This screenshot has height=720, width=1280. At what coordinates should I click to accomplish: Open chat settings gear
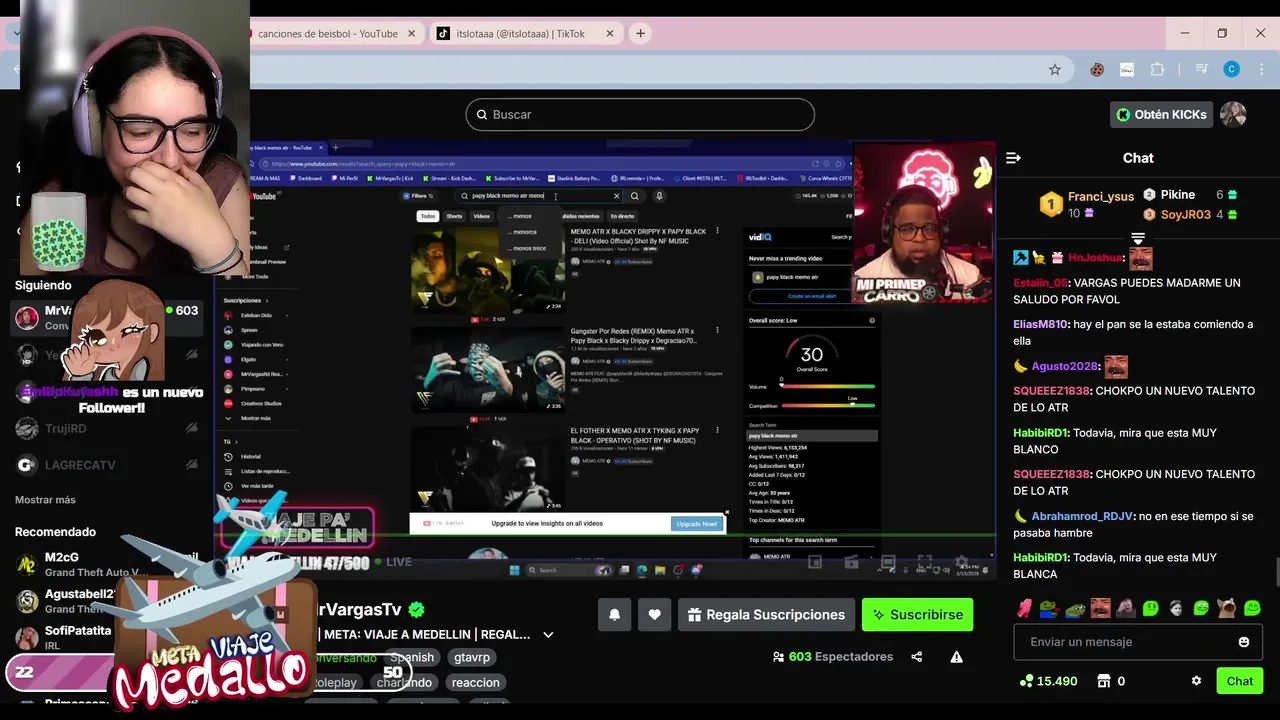(x=1196, y=681)
